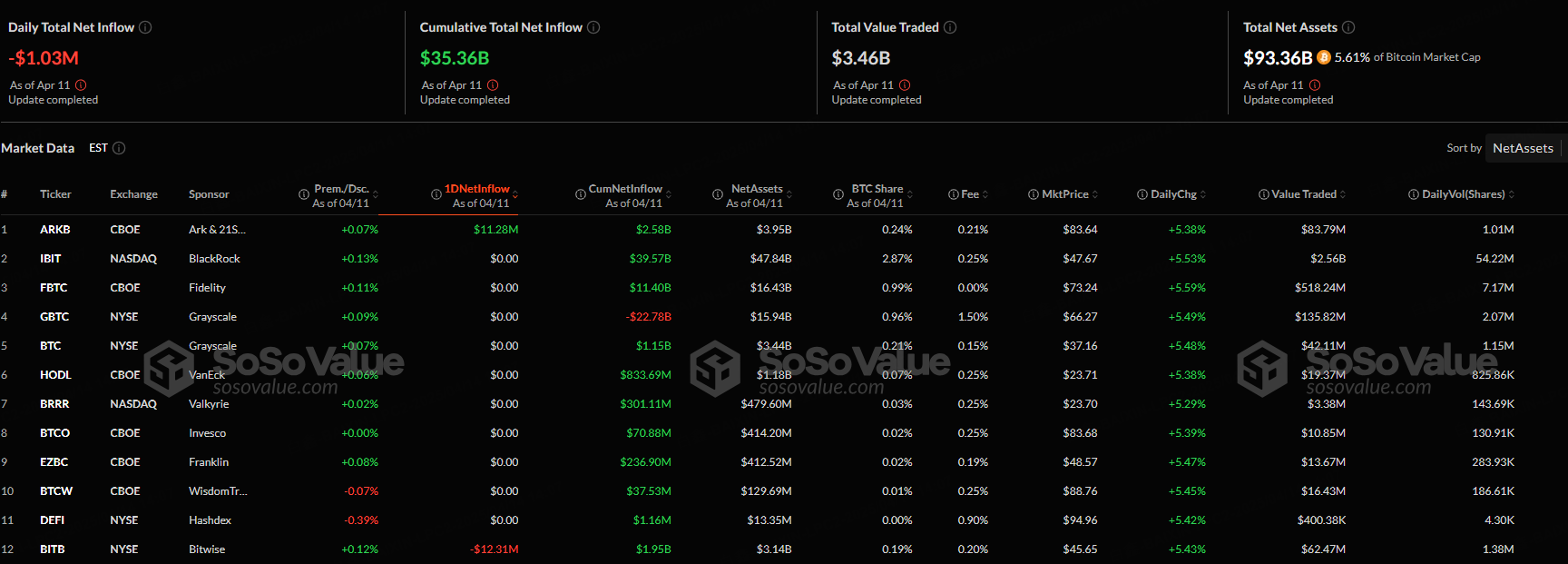Image resolution: width=1568 pixels, height=564 pixels.
Task: Open the IBIT ticker row
Action: [x=784, y=259]
